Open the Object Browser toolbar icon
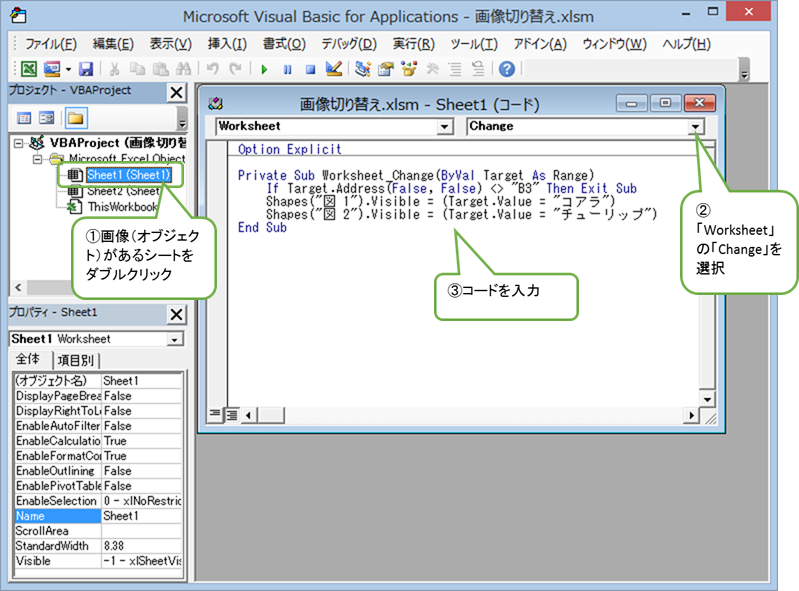The height and width of the screenshot is (591, 799). click(409, 68)
